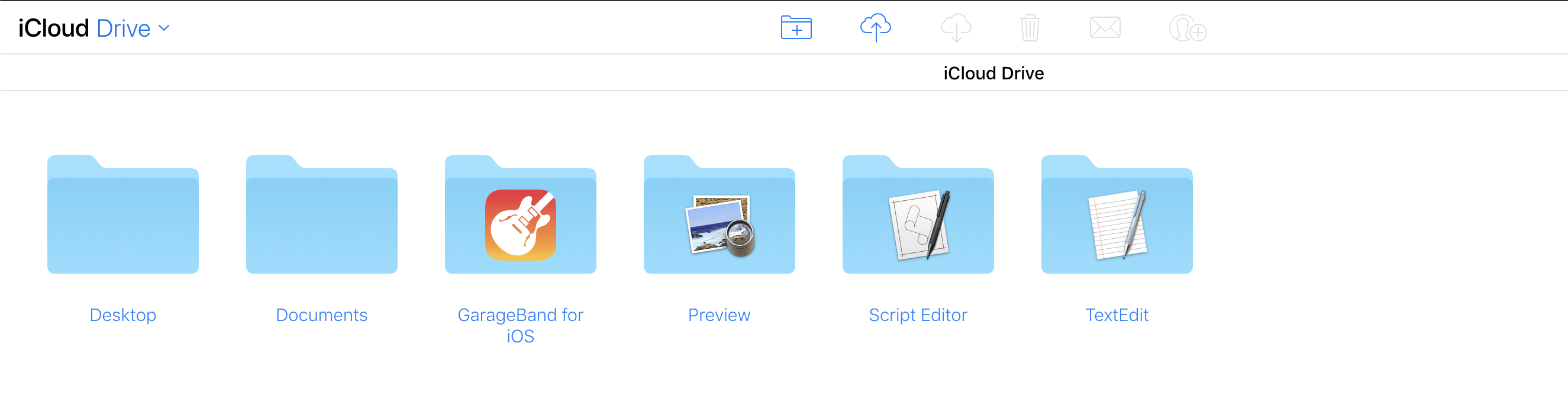Click the Add People share icon

tap(1188, 28)
